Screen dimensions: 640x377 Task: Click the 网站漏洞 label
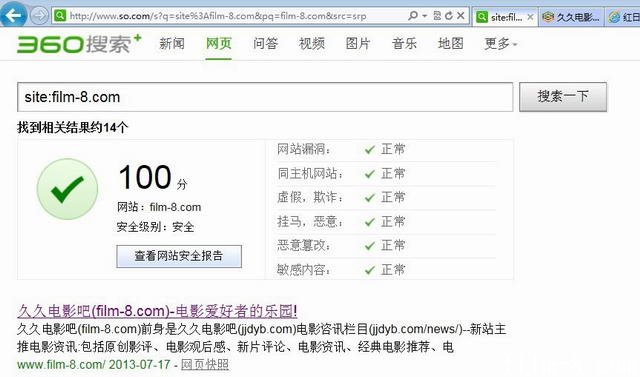coord(304,149)
